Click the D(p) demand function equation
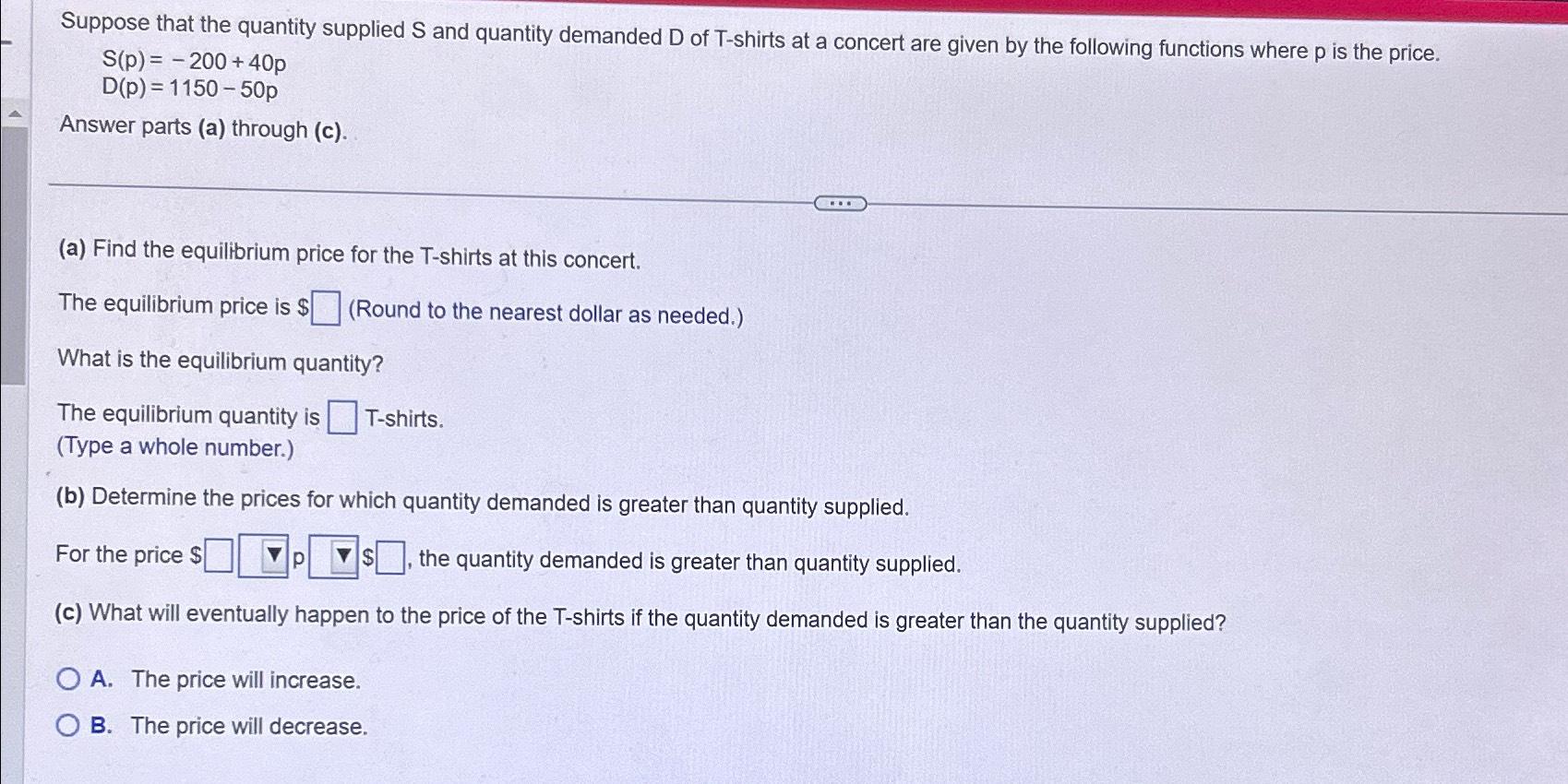 point(188,89)
